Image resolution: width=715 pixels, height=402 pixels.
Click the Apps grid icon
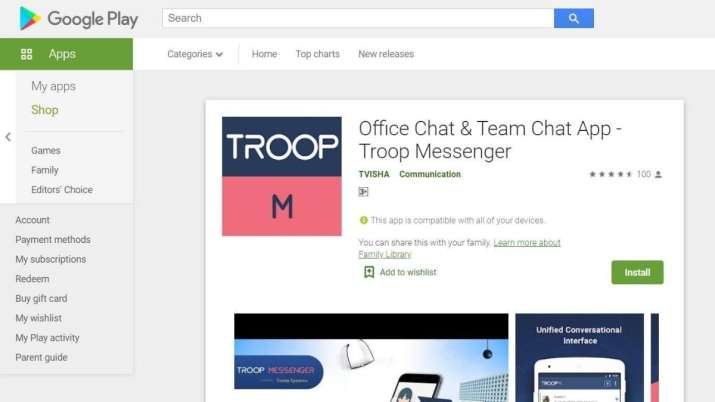(x=26, y=54)
